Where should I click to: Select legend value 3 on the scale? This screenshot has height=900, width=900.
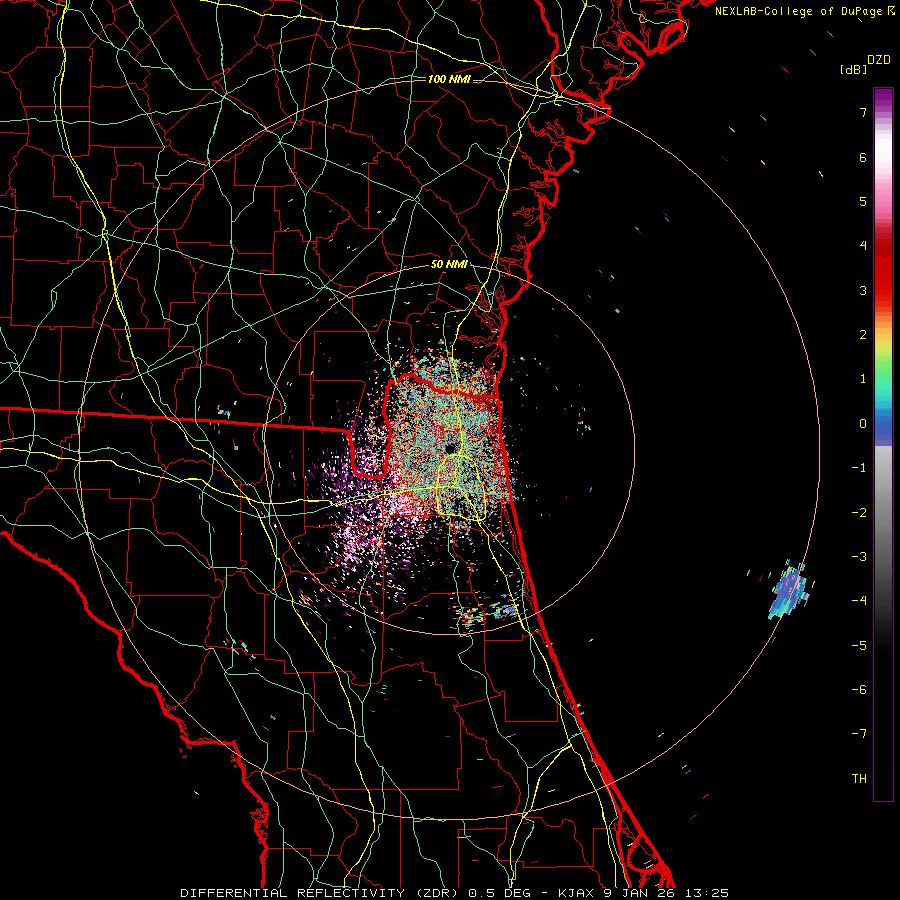pyautogui.click(x=863, y=290)
